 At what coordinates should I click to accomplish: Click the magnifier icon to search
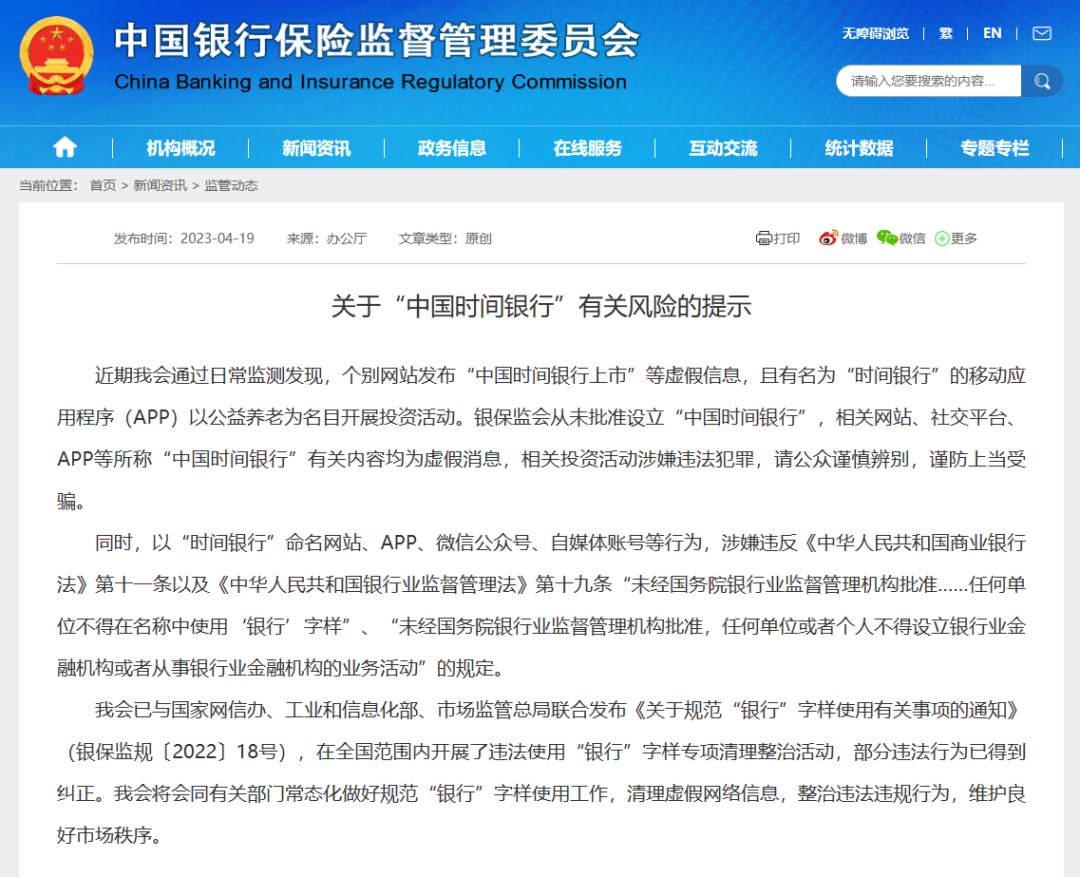click(1041, 81)
